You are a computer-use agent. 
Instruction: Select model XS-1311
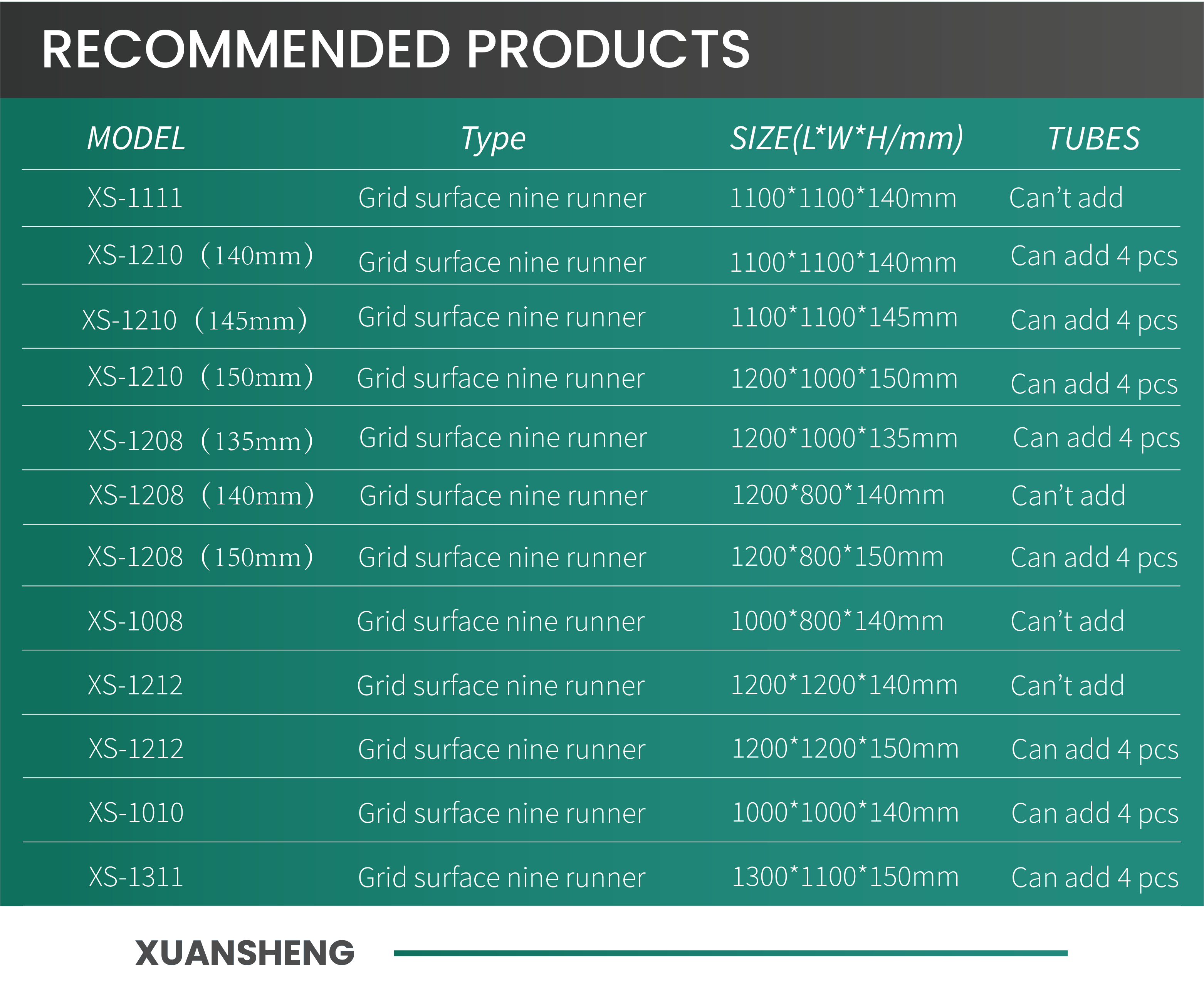(x=136, y=878)
